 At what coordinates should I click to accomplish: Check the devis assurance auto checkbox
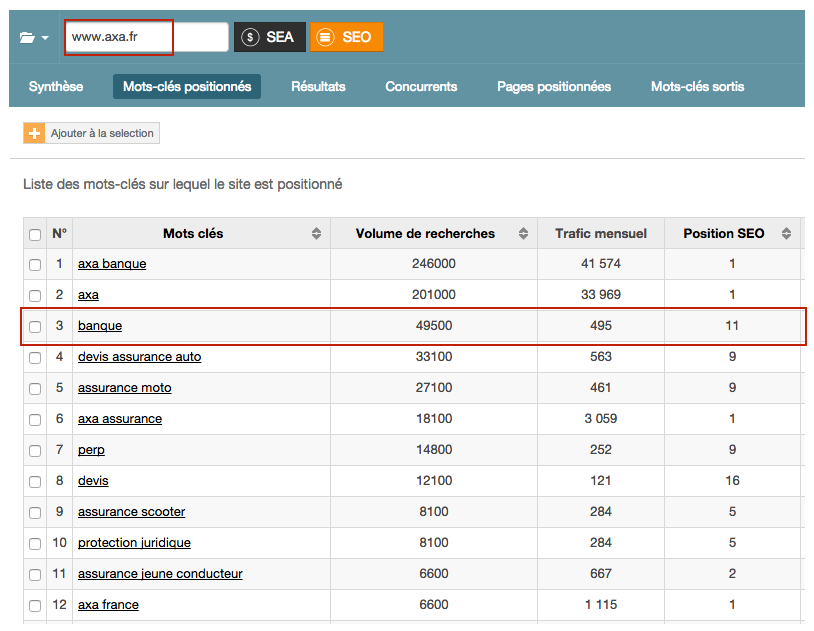coord(35,358)
